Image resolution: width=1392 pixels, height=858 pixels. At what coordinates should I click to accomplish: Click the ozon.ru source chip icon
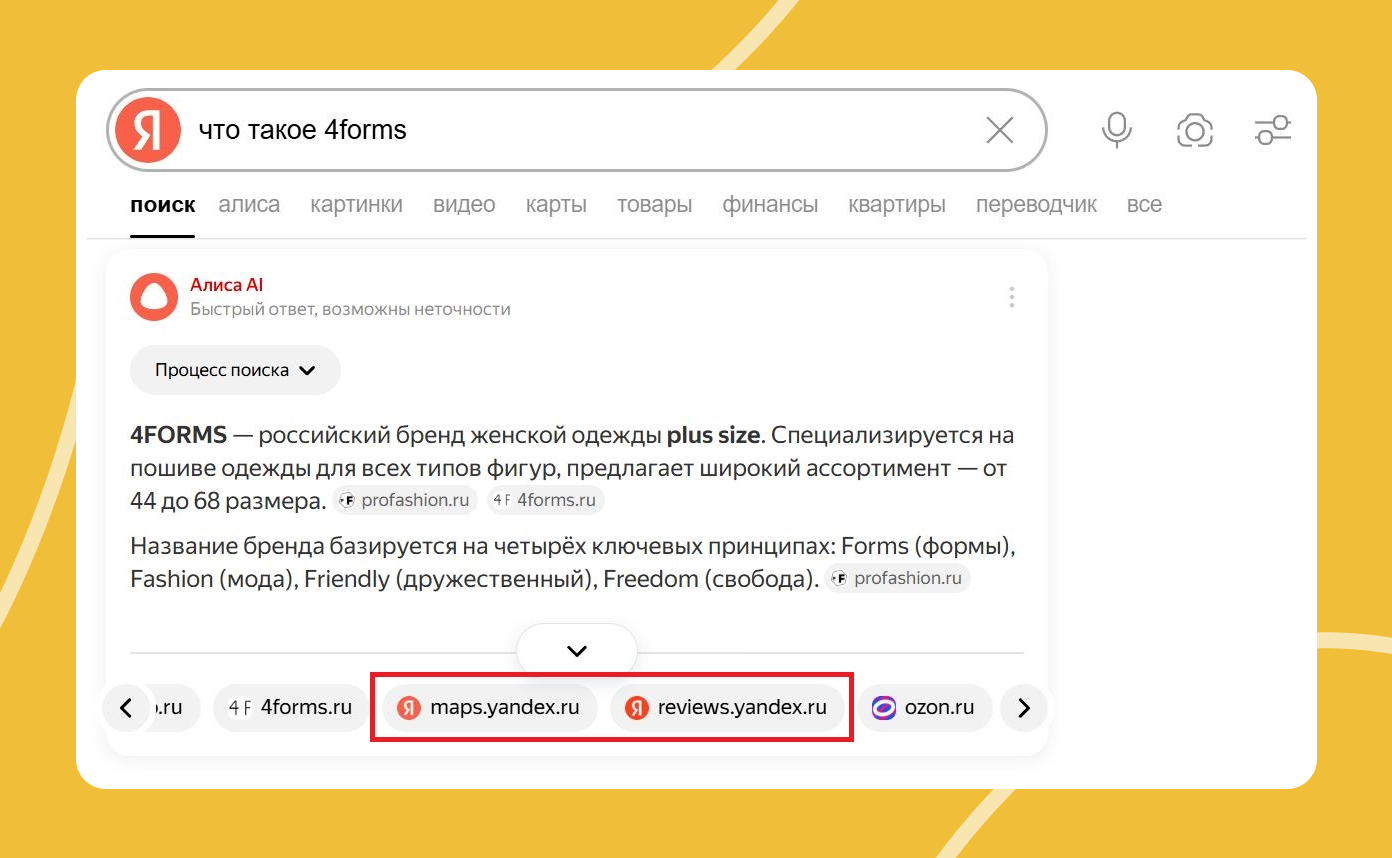pos(884,707)
